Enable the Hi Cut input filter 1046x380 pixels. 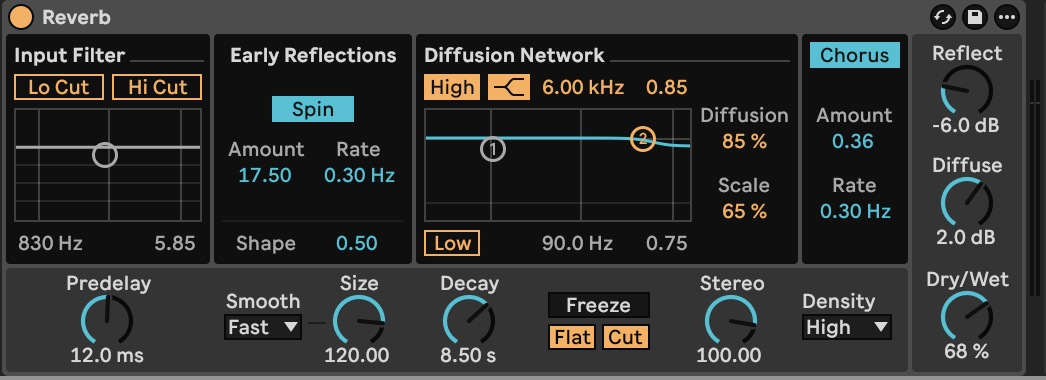(157, 87)
